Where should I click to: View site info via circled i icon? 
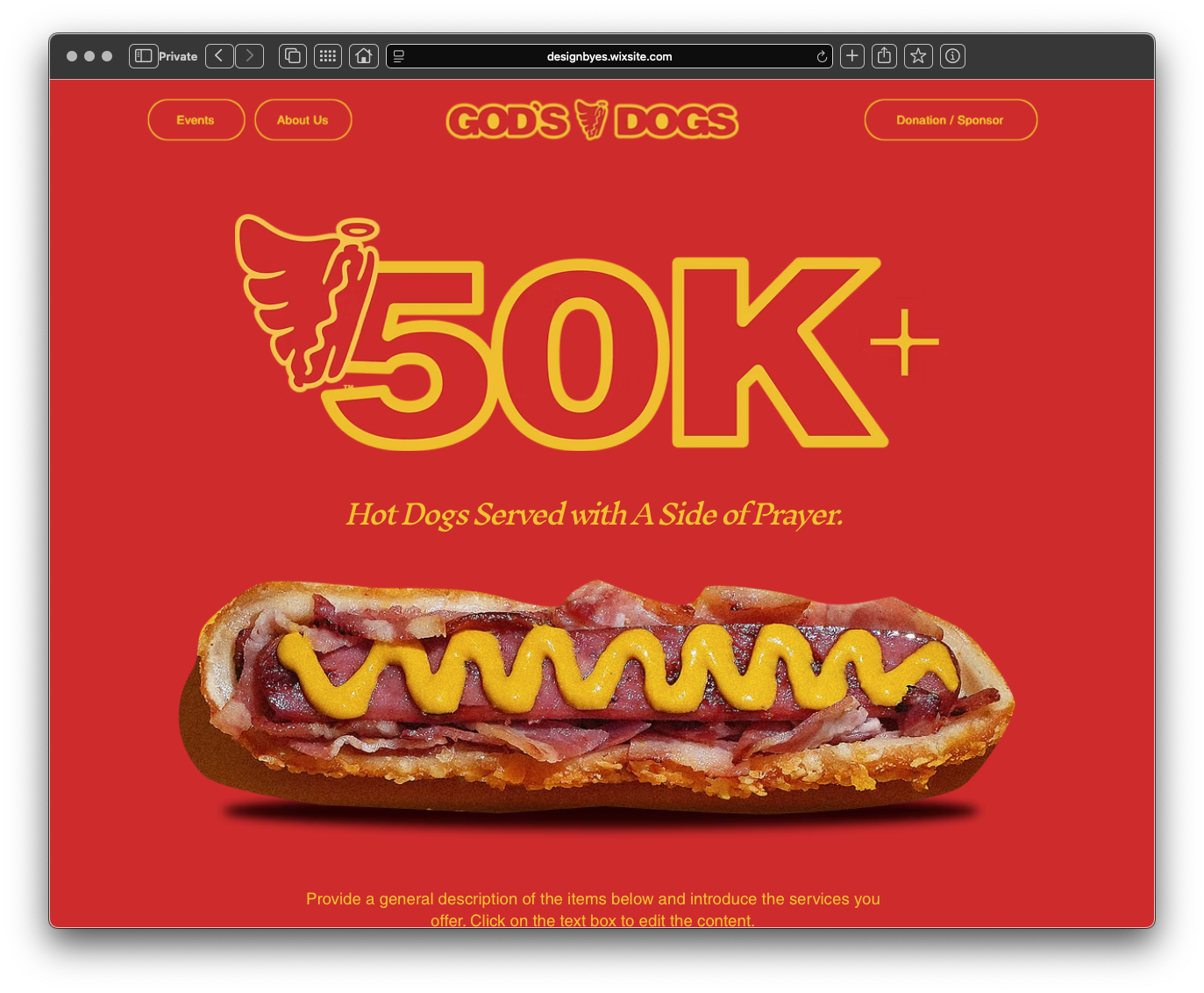tap(953, 56)
